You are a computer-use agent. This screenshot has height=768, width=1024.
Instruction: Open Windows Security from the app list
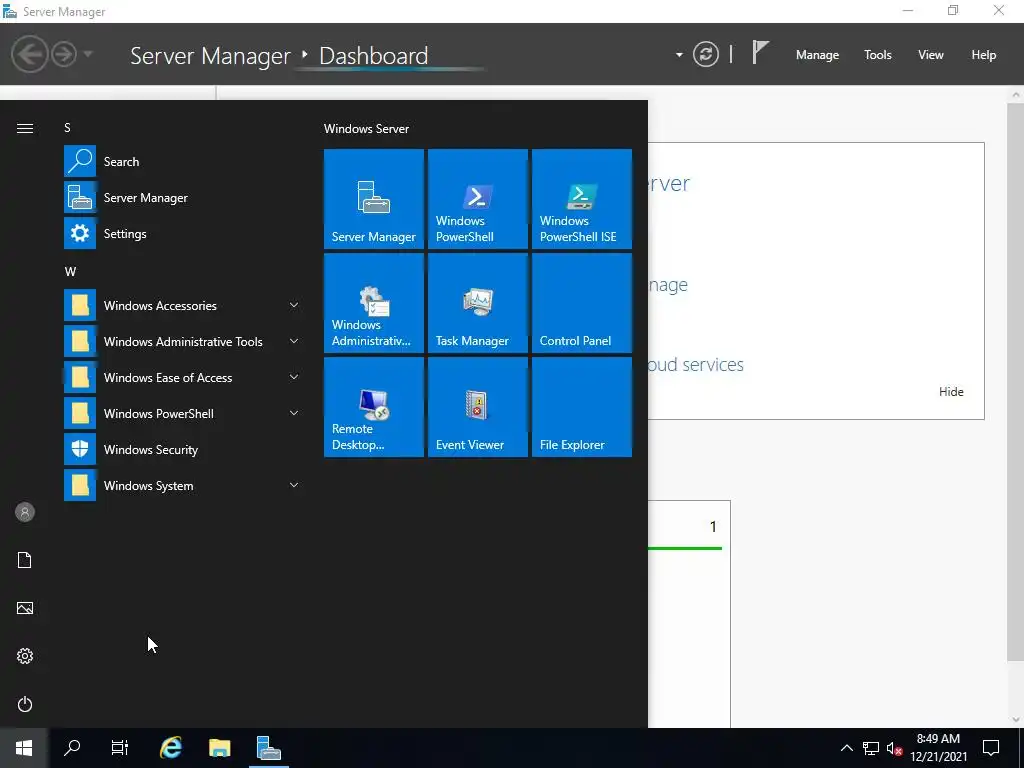183,449
